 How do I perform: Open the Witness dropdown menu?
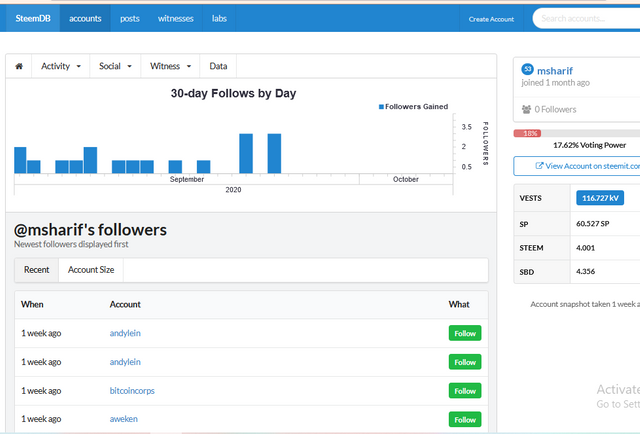tap(170, 66)
